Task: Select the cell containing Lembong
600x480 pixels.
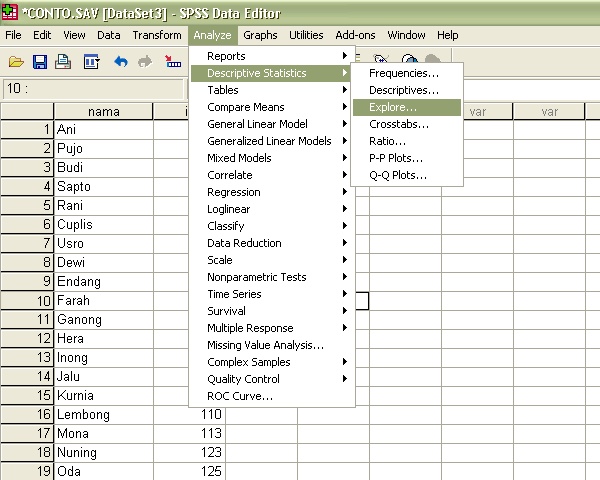Action: tap(104, 415)
